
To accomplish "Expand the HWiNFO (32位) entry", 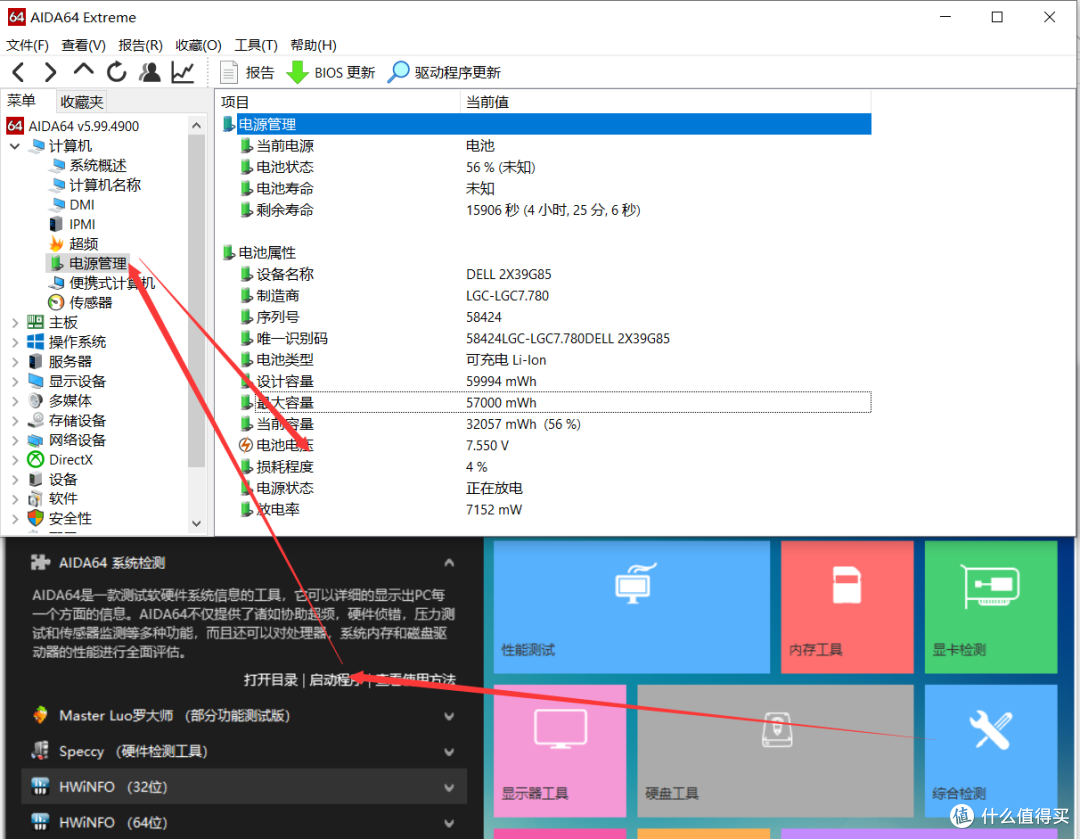I will [449, 787].
